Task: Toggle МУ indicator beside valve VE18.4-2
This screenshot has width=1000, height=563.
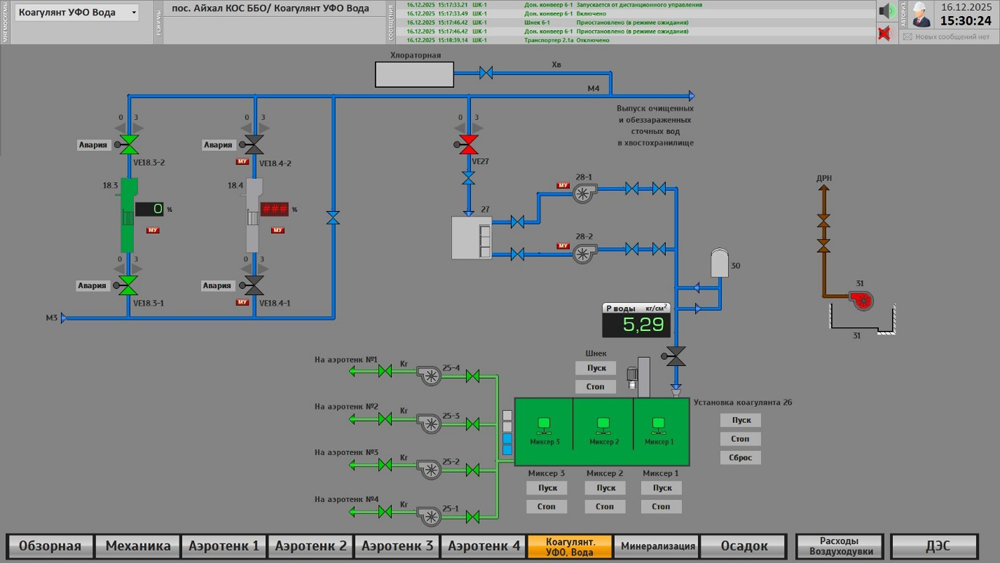Action: [x=242, y=162]
